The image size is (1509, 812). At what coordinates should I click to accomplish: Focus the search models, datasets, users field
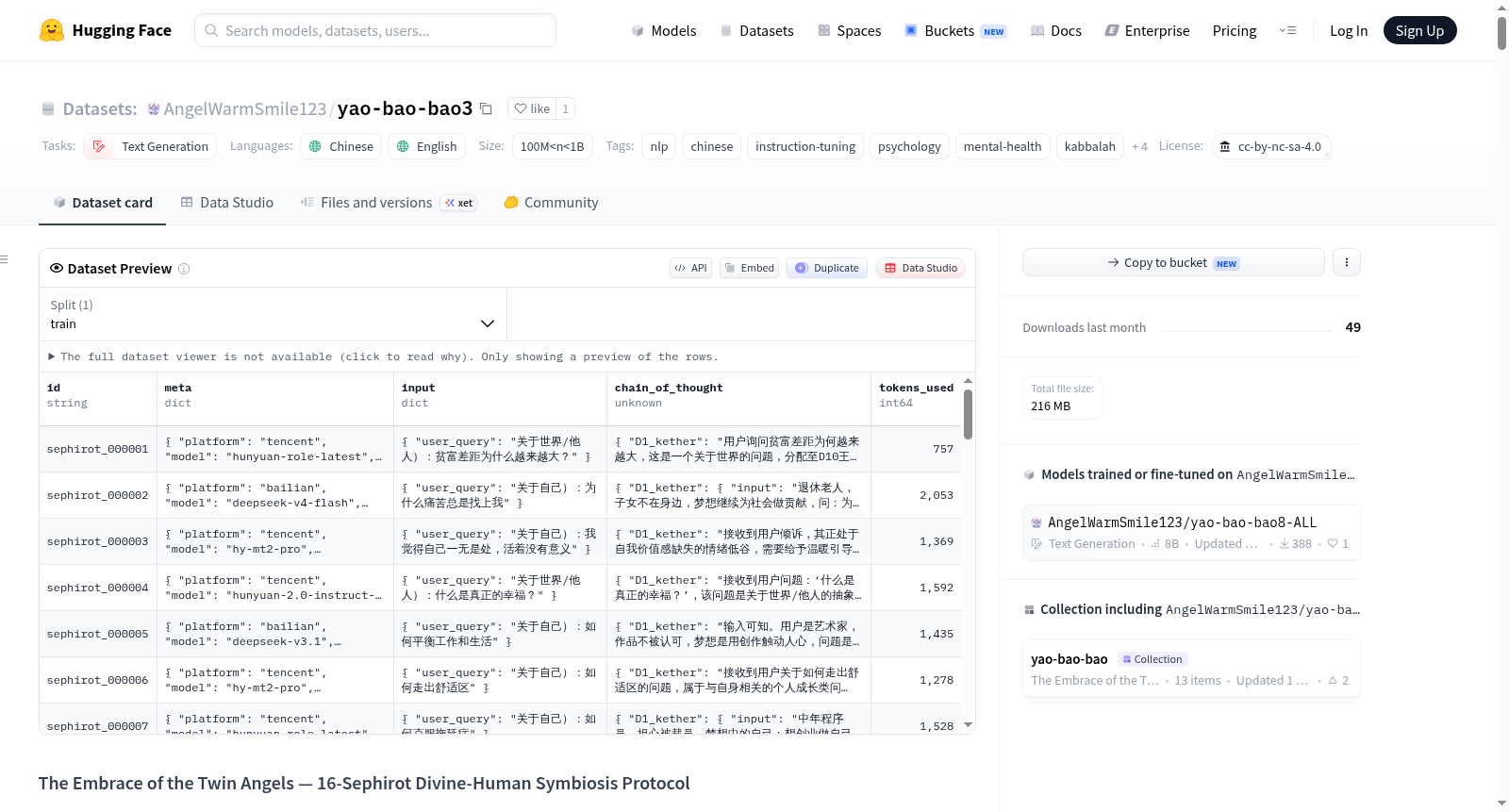click(375, 30)
